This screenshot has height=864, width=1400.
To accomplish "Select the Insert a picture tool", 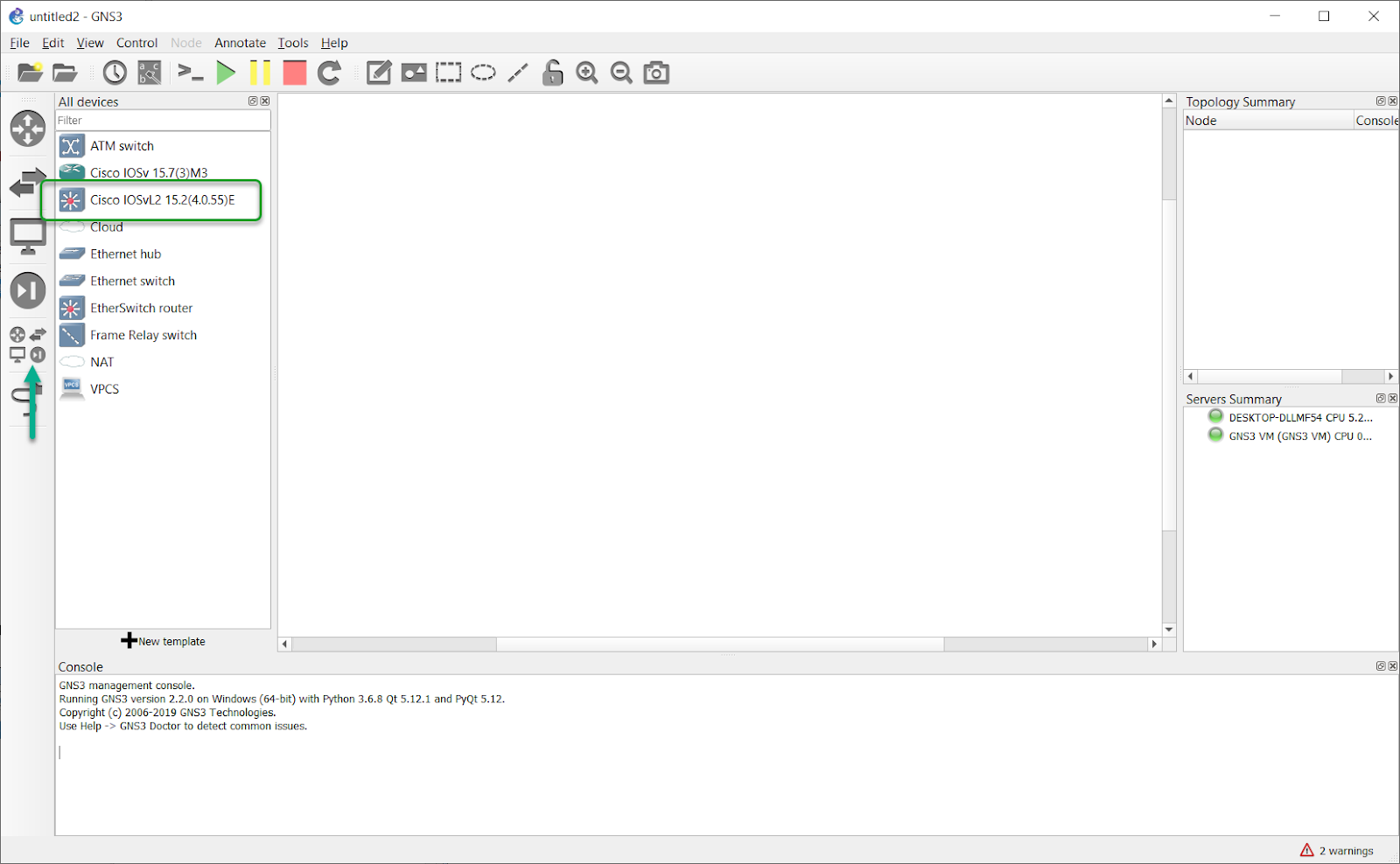I will tap(414, 73).
